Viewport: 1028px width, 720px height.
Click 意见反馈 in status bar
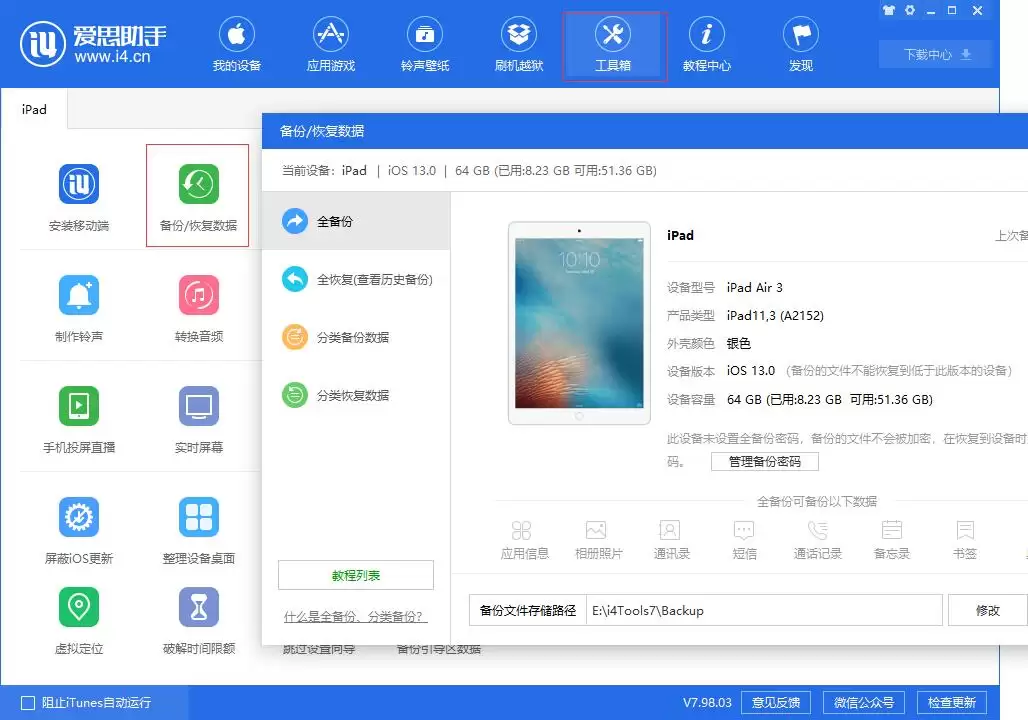[x=776, y=703]
